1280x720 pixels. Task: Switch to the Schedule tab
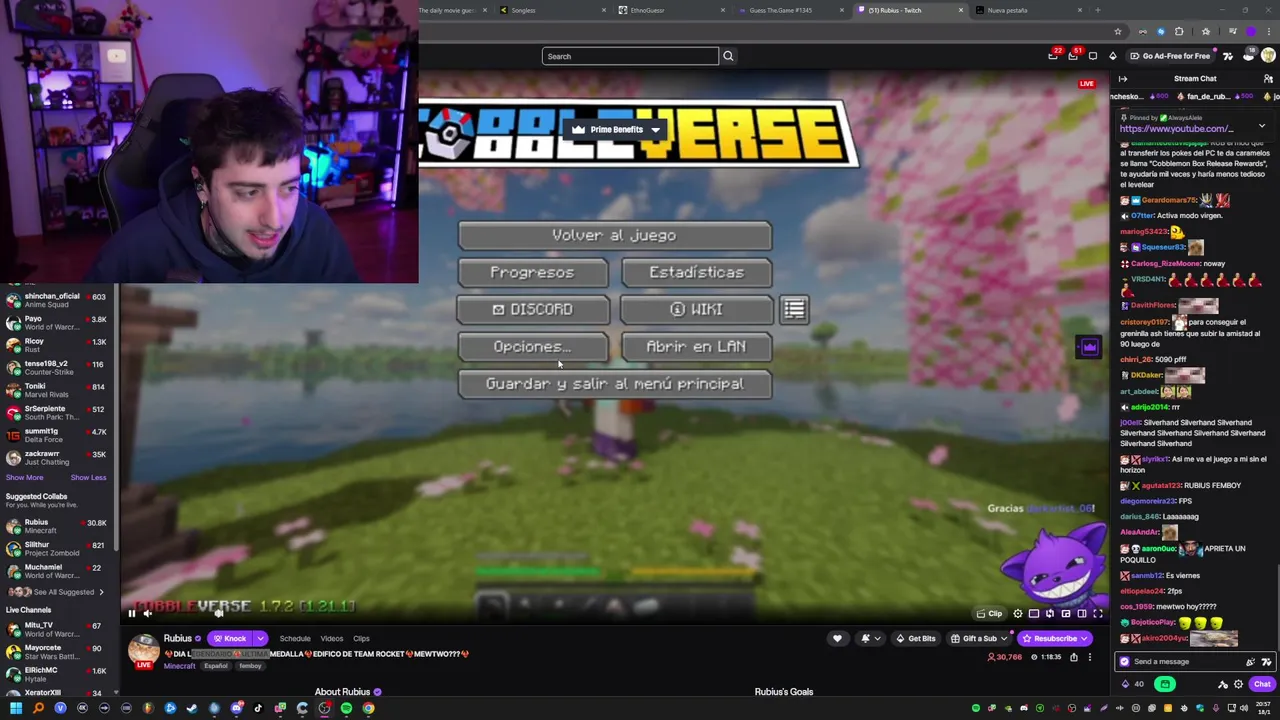pyautogui.click(x=295, y=638)
